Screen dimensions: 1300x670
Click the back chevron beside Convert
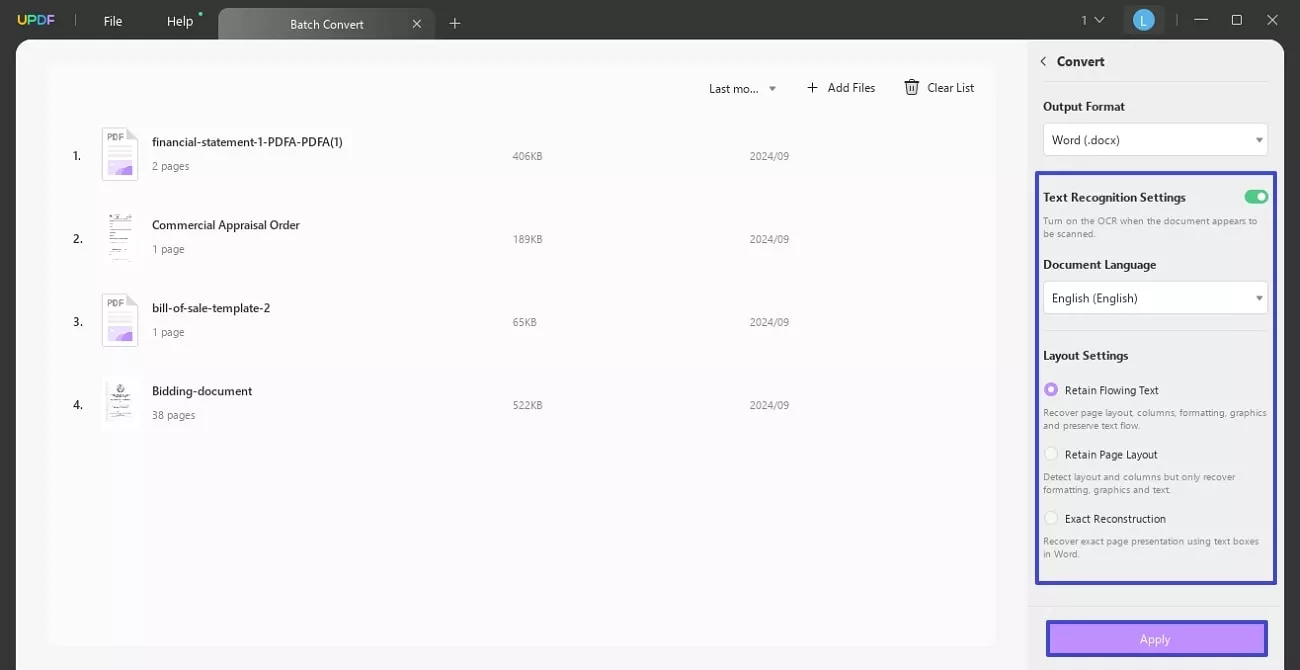1044,61
